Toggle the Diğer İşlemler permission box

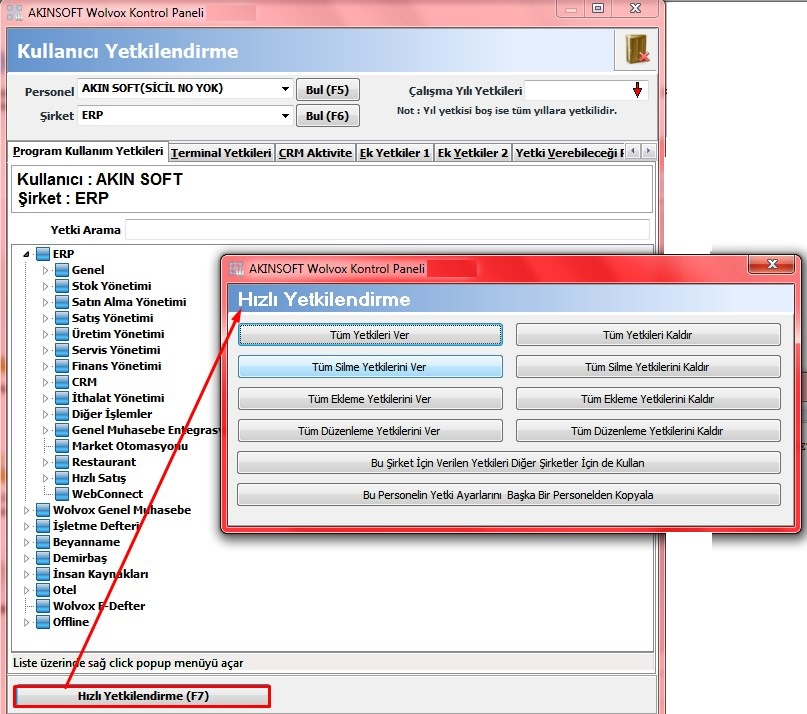click(62, 414)
